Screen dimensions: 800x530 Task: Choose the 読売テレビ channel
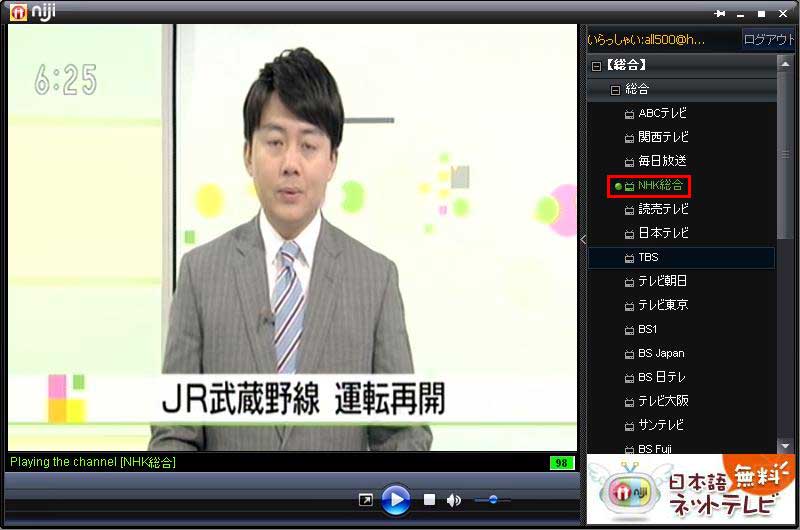663,209
